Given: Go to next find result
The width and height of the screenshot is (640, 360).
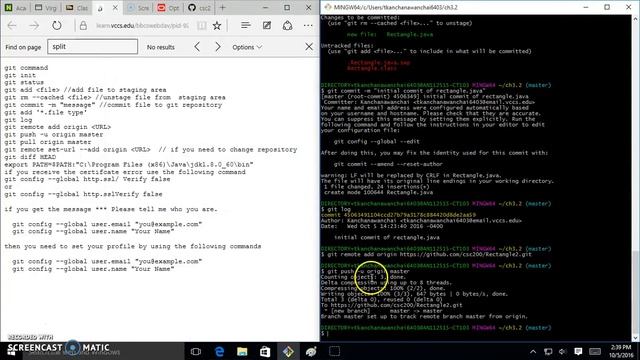Looking at the screenshot, I should [218, 47].
